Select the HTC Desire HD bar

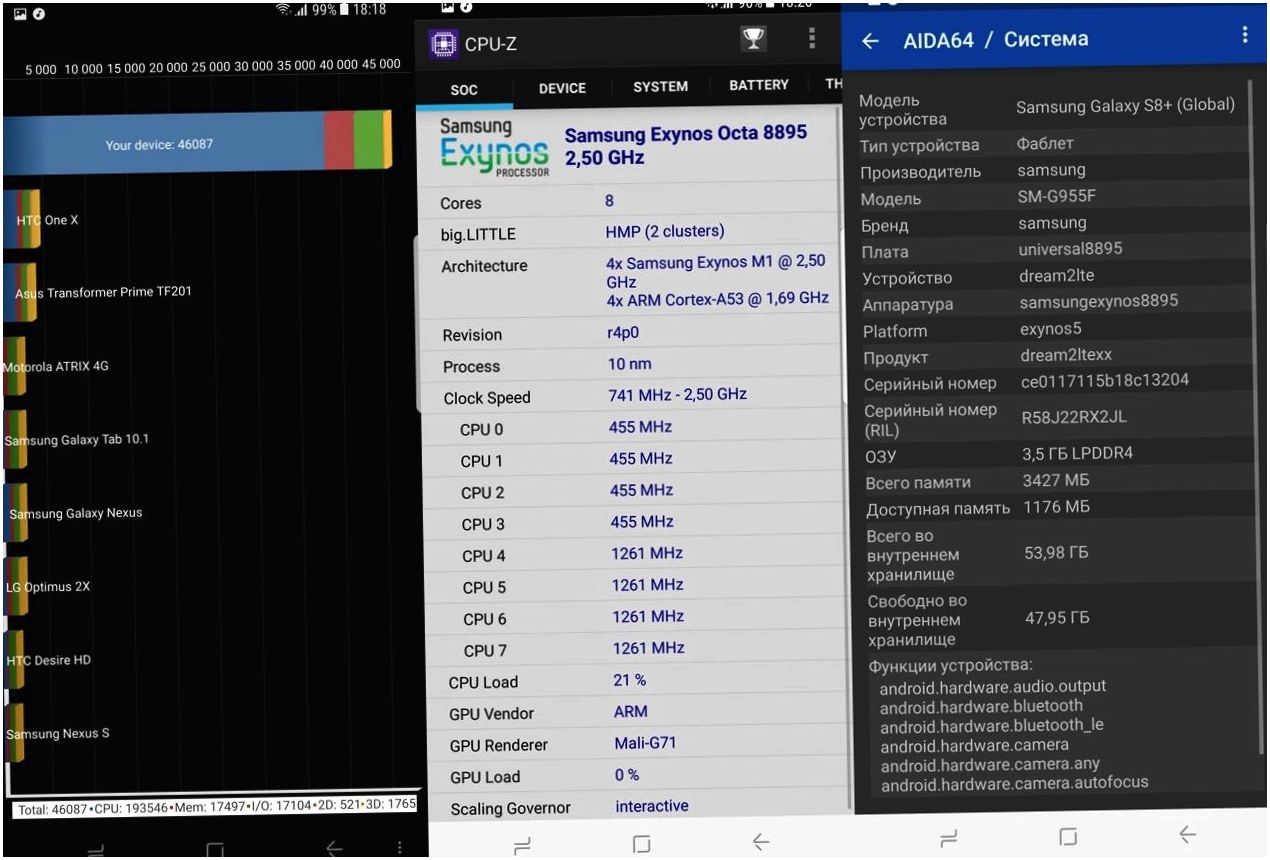[13, 660]
